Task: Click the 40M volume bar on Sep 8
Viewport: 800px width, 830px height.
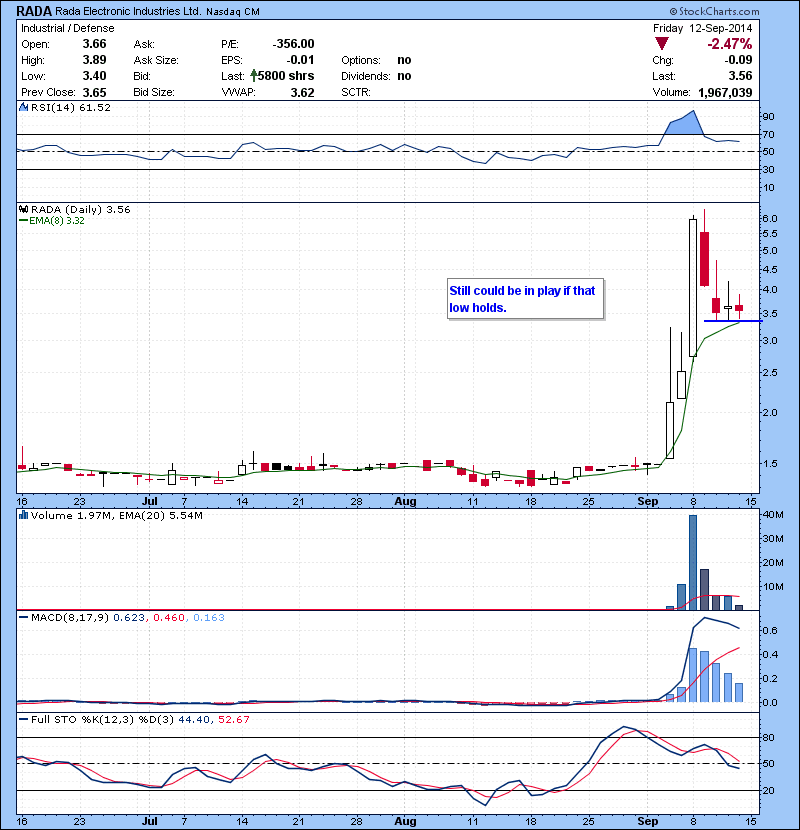Action: (x=693, y=562)
